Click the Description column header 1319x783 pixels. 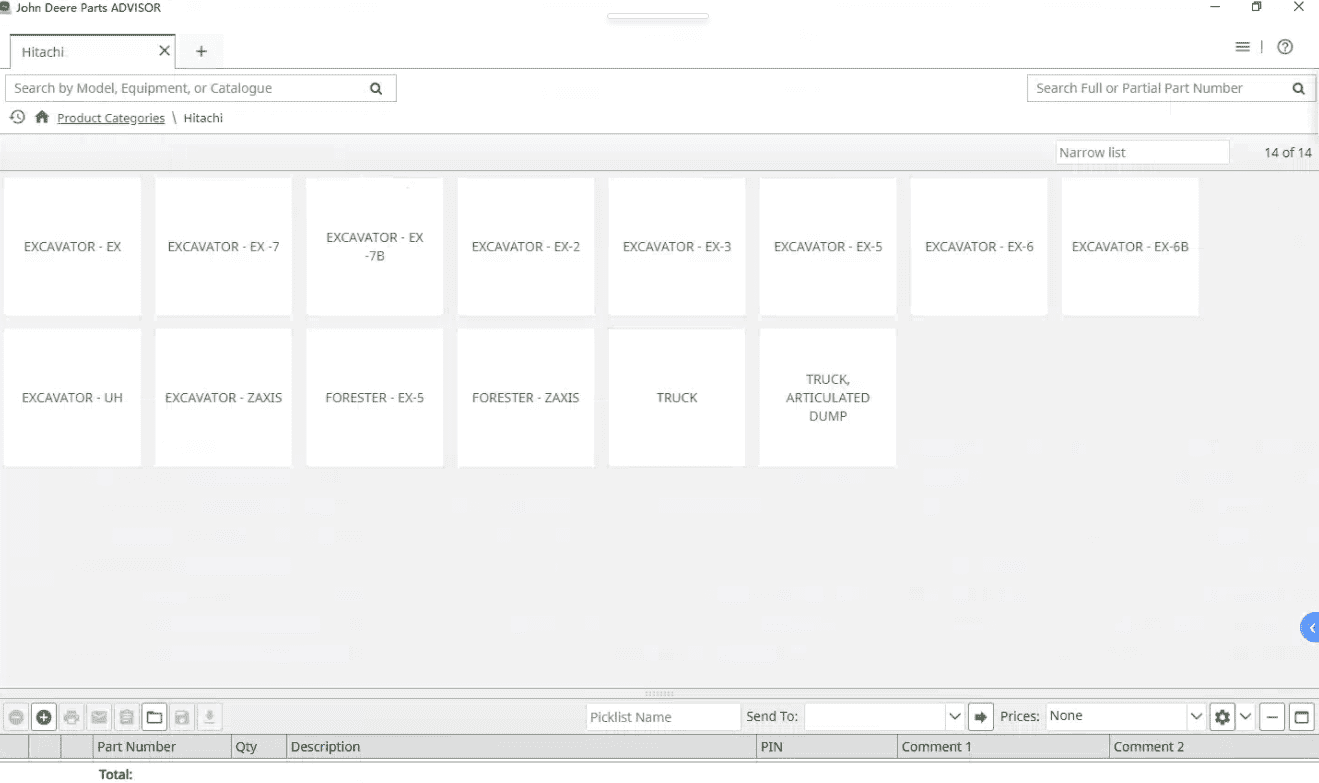tap(522, 747)
